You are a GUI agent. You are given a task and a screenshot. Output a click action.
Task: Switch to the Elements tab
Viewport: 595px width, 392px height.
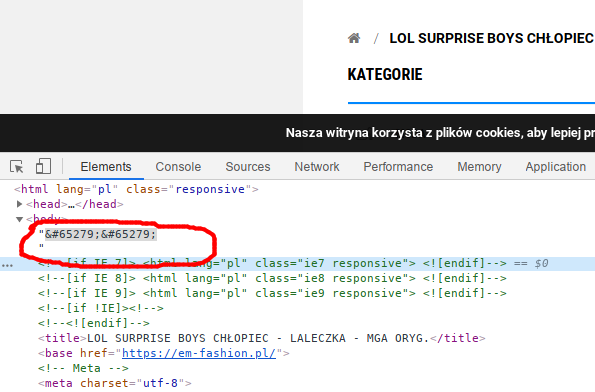tap(106, 167)
